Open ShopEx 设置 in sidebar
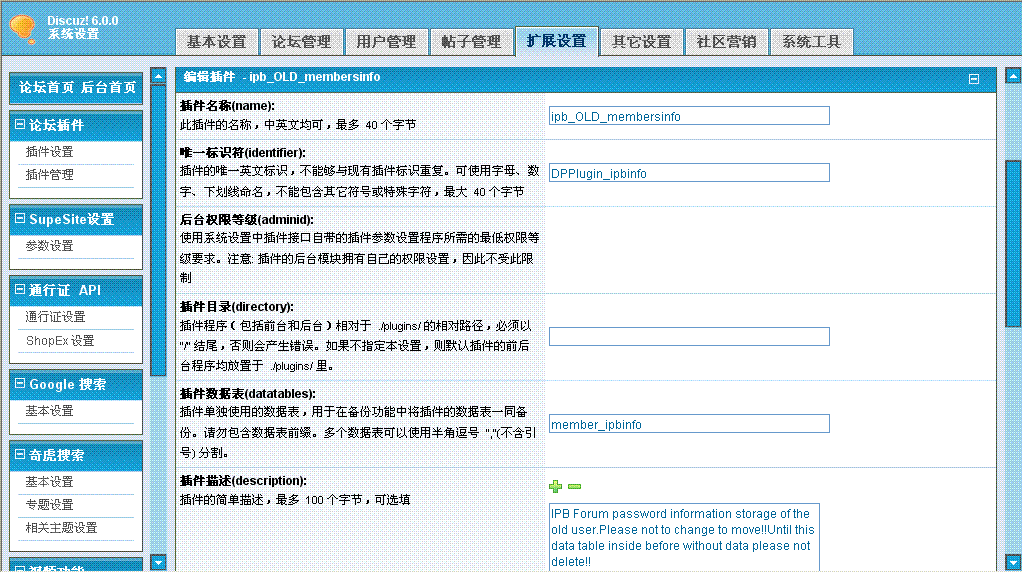The width and height of the screenshot is (1022, 572). (60, 341)
